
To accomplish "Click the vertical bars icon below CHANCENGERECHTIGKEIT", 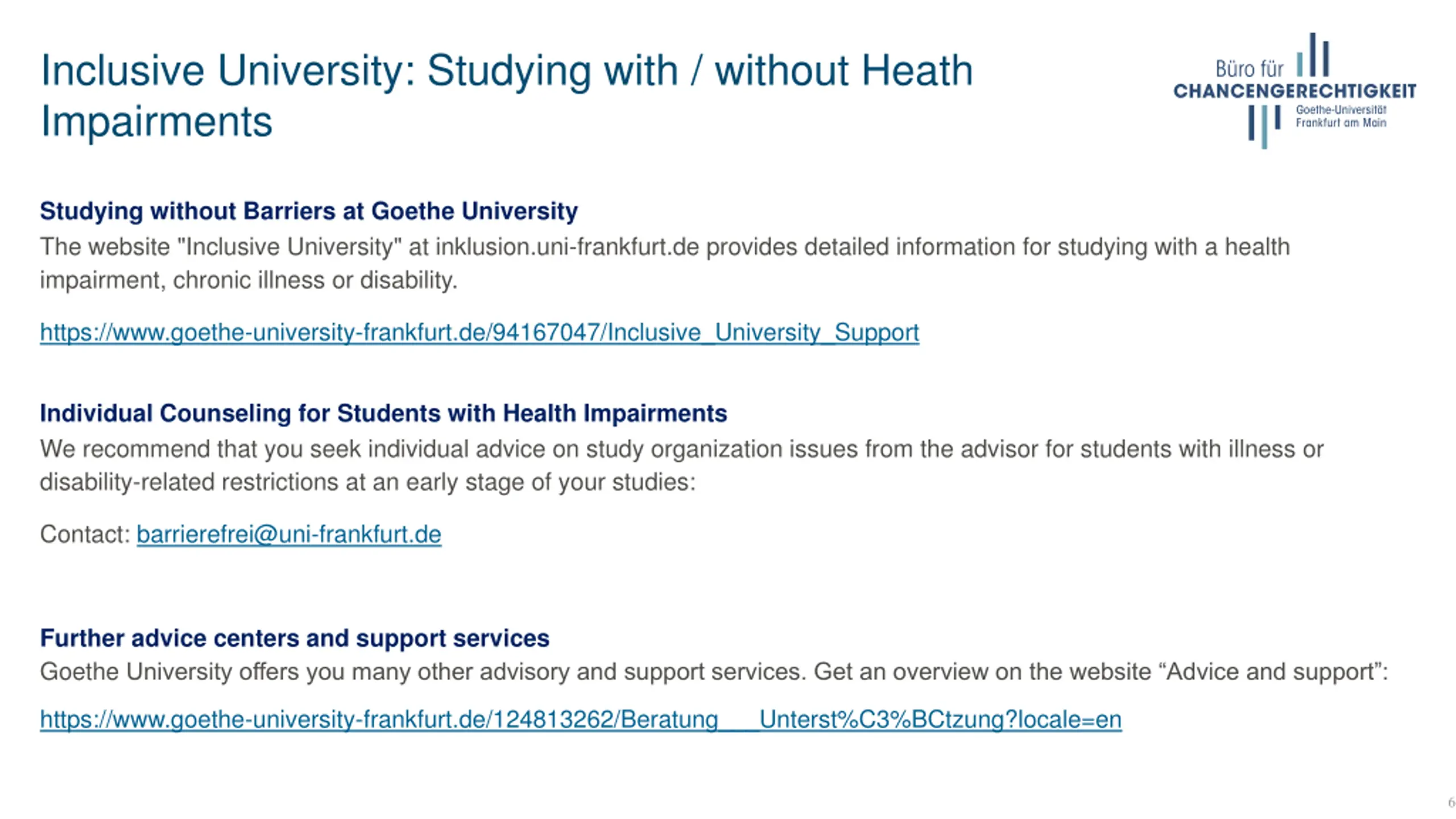I will (x=1264, y=126).
